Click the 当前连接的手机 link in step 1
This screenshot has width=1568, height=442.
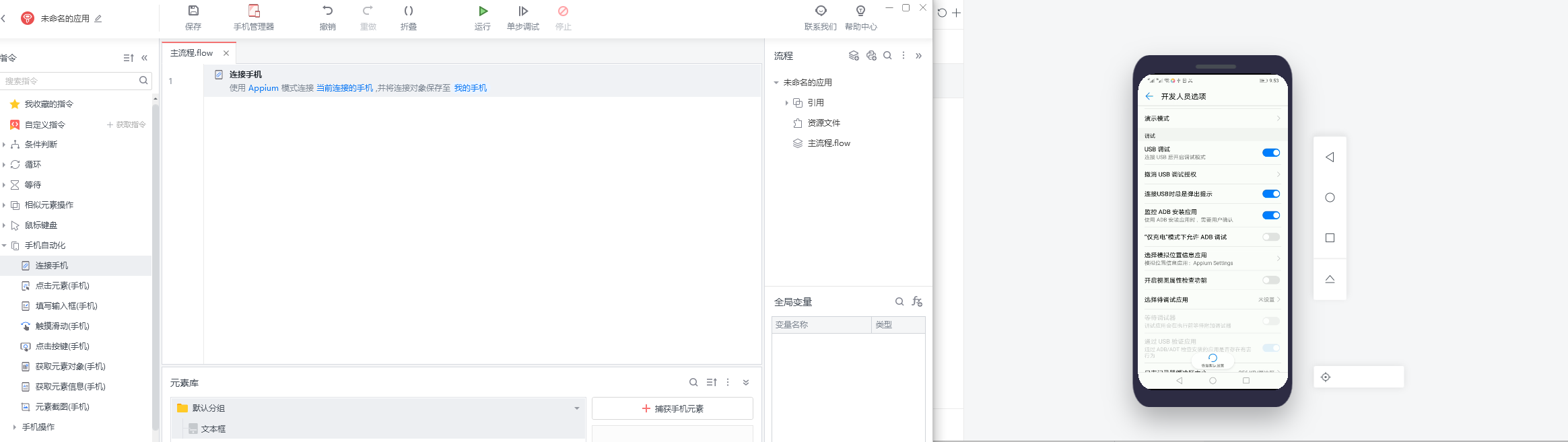click(x=345, y=88)
